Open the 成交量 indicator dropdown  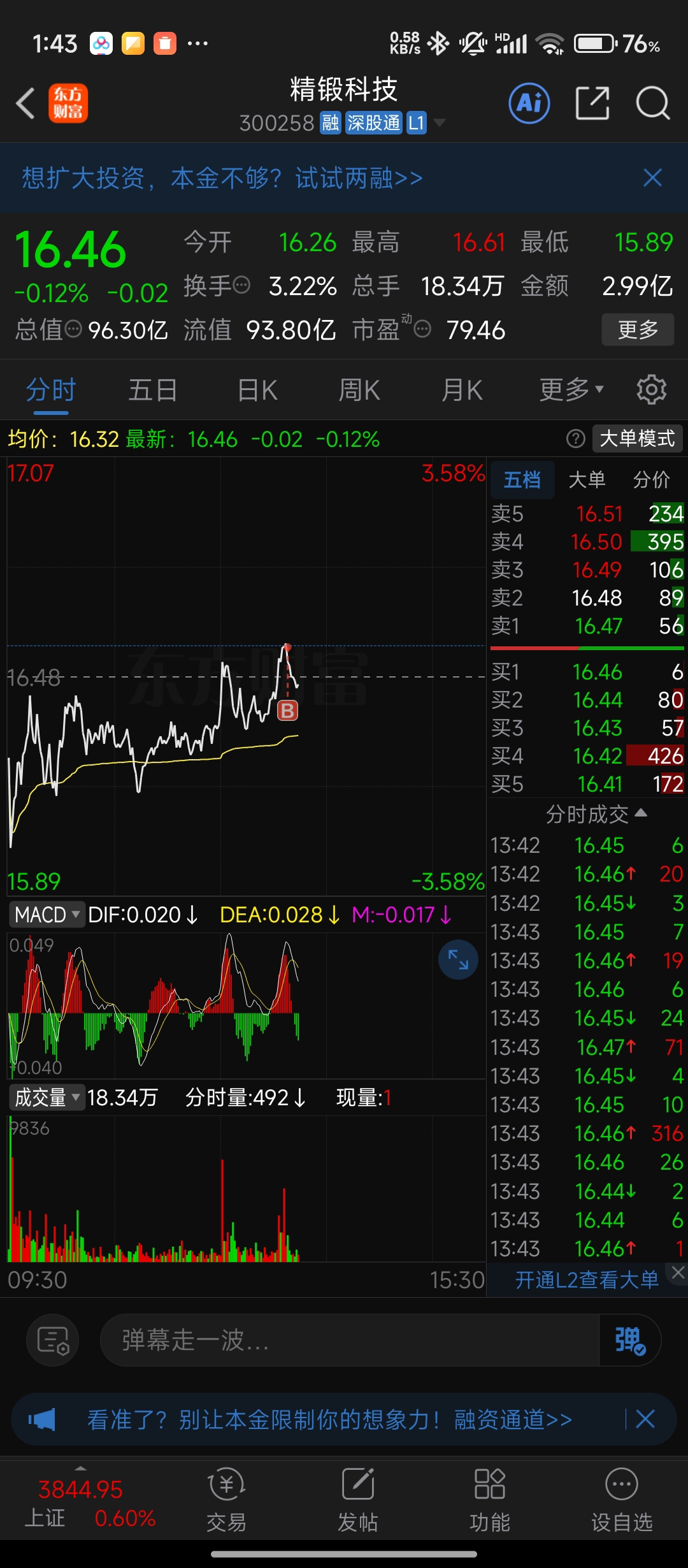pyautogui.click(x=47, y=1098)
